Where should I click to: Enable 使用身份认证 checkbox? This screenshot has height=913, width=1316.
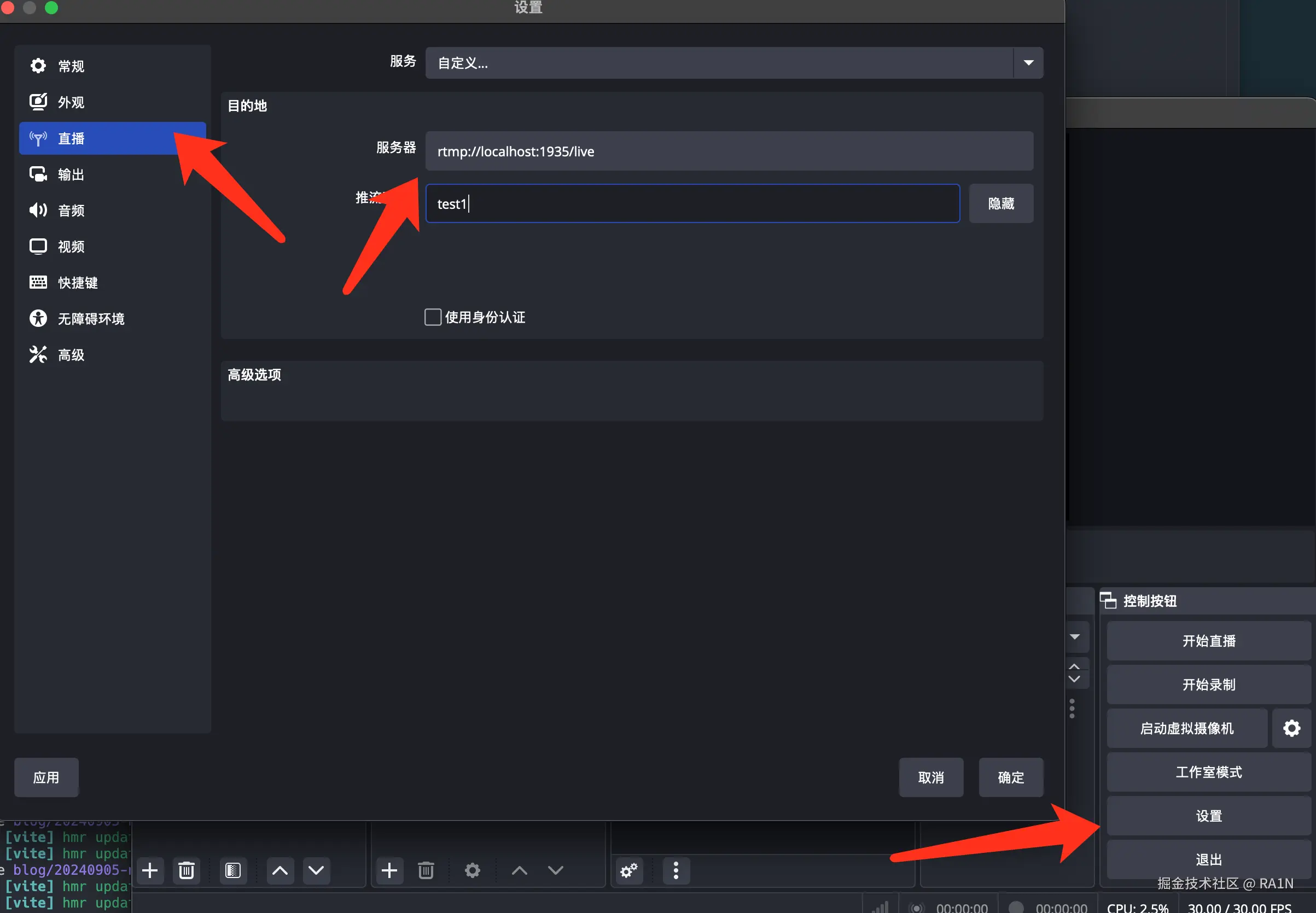tap(433, 317)
